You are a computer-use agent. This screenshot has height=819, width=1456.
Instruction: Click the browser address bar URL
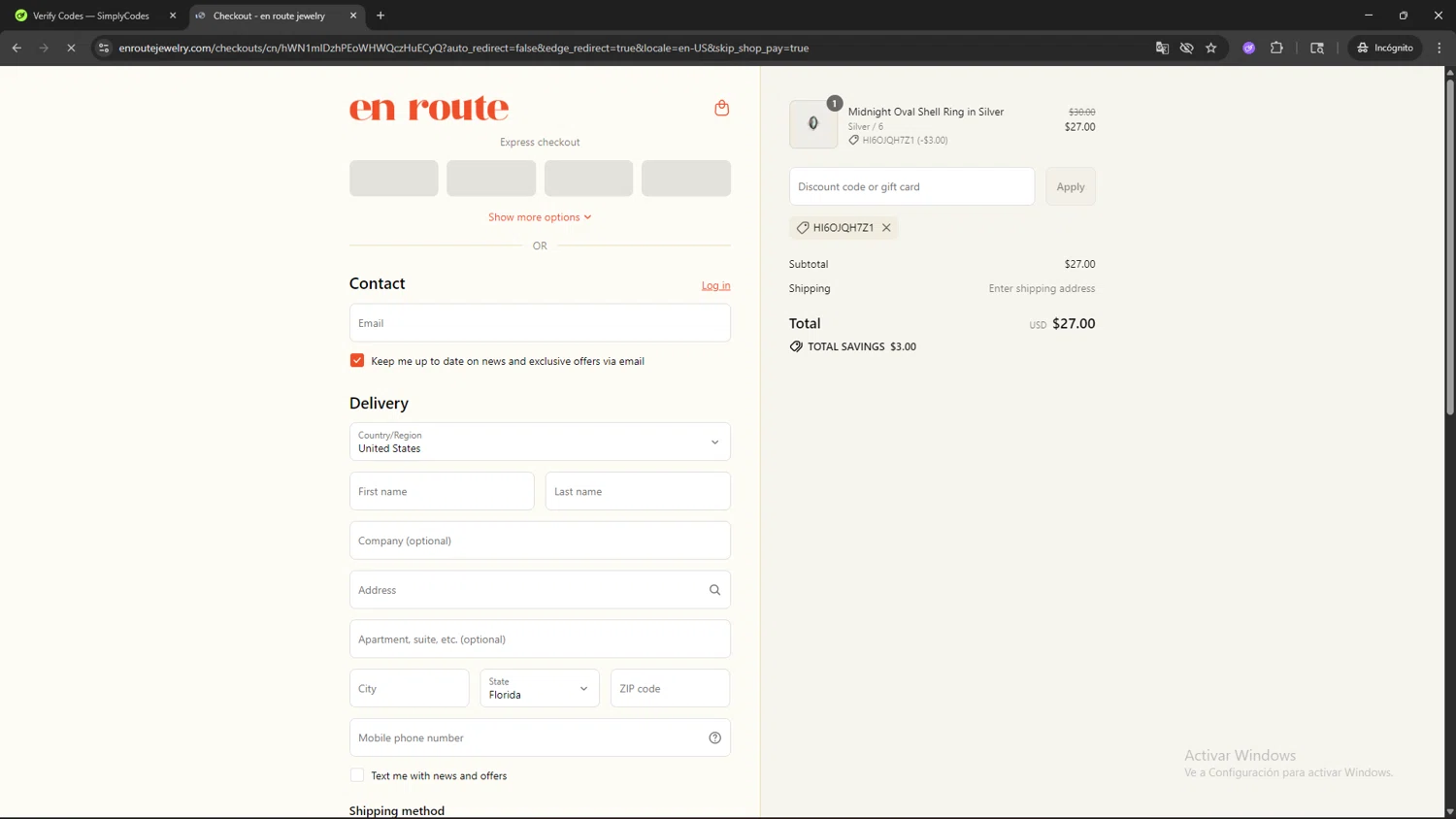click(464, 48)
